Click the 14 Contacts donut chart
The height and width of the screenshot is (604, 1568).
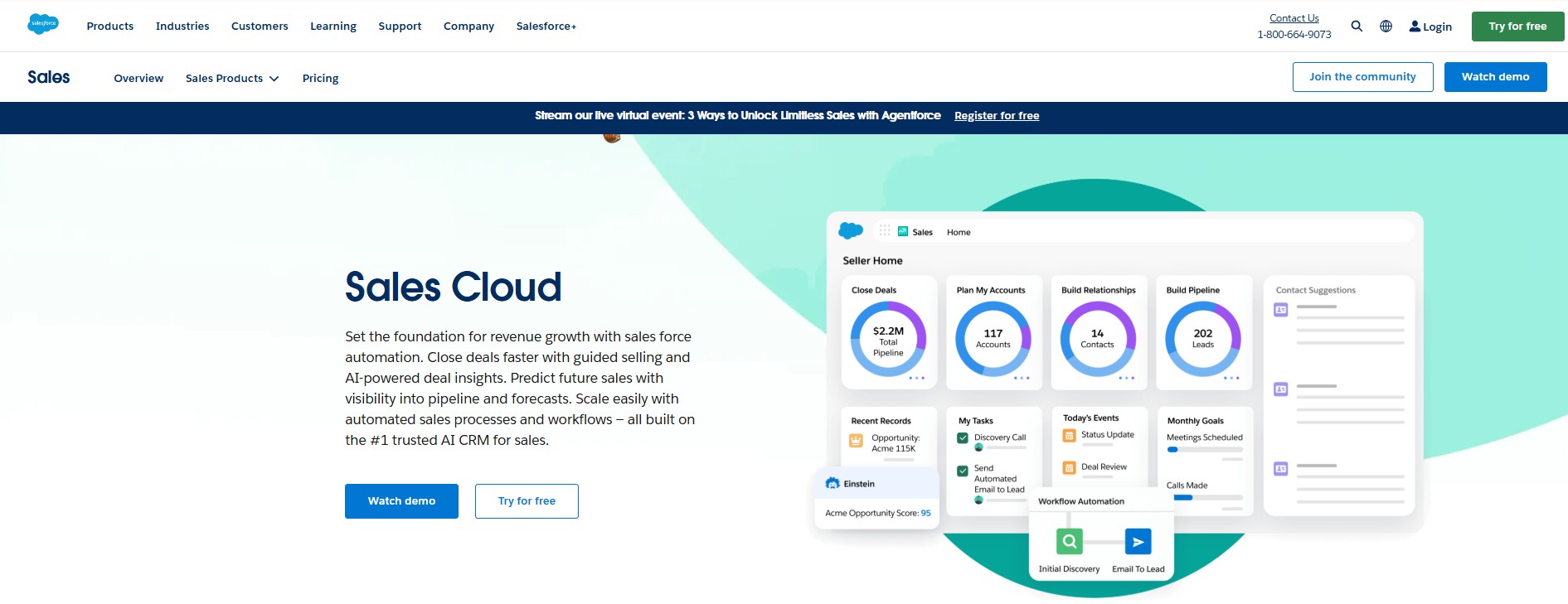point(1098,339)
